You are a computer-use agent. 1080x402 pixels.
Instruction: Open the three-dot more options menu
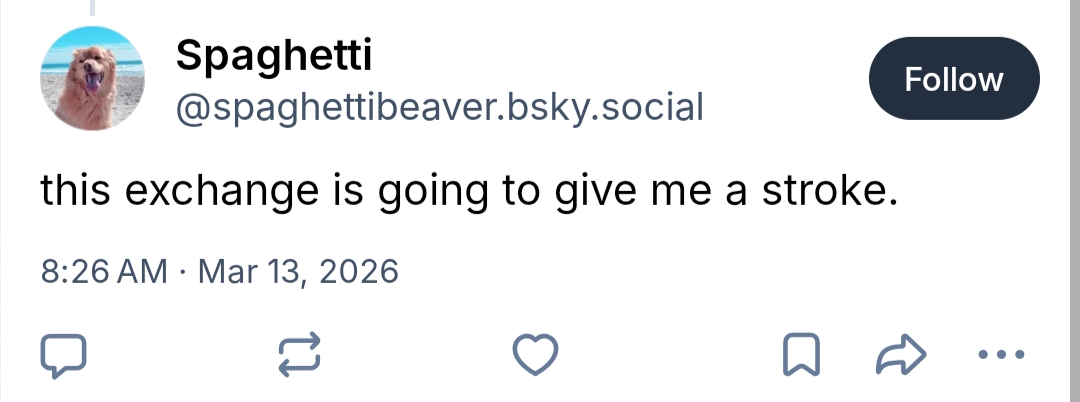point(998,354)
